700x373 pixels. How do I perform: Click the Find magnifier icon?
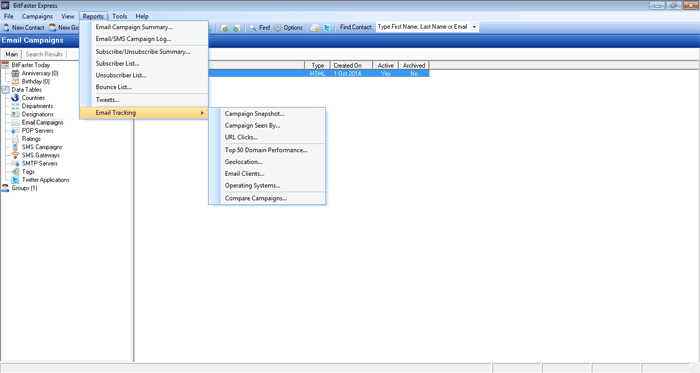pos(253,28)
